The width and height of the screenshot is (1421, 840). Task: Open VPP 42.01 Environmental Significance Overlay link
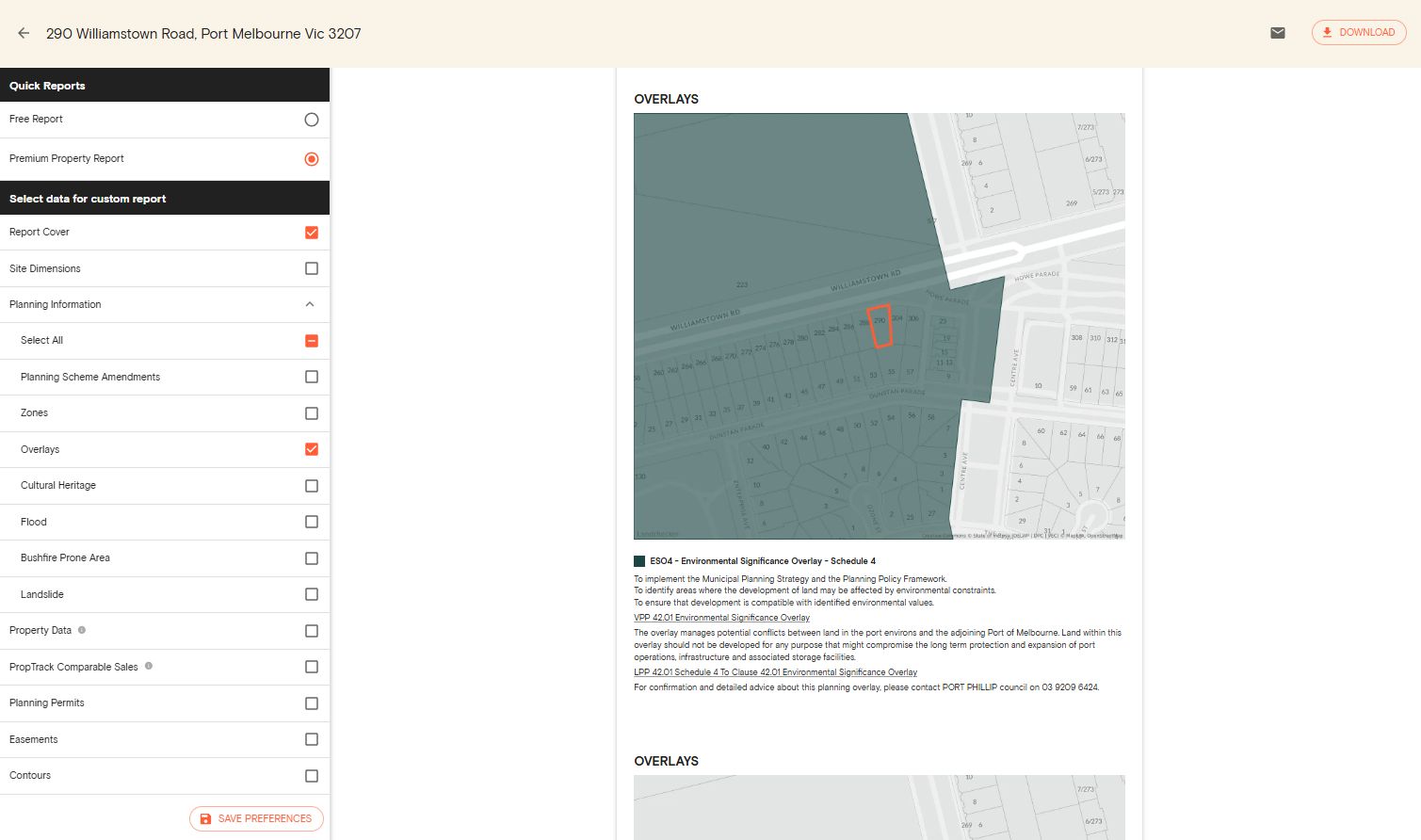tap(721, 618)
